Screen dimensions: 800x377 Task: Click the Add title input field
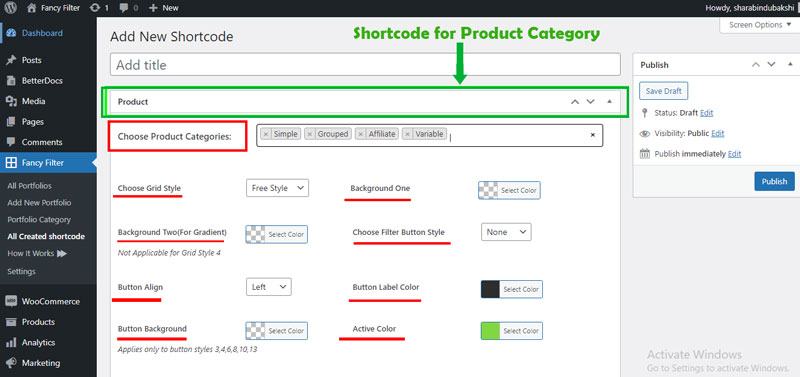pyautogui.click(x=365, y=65)
